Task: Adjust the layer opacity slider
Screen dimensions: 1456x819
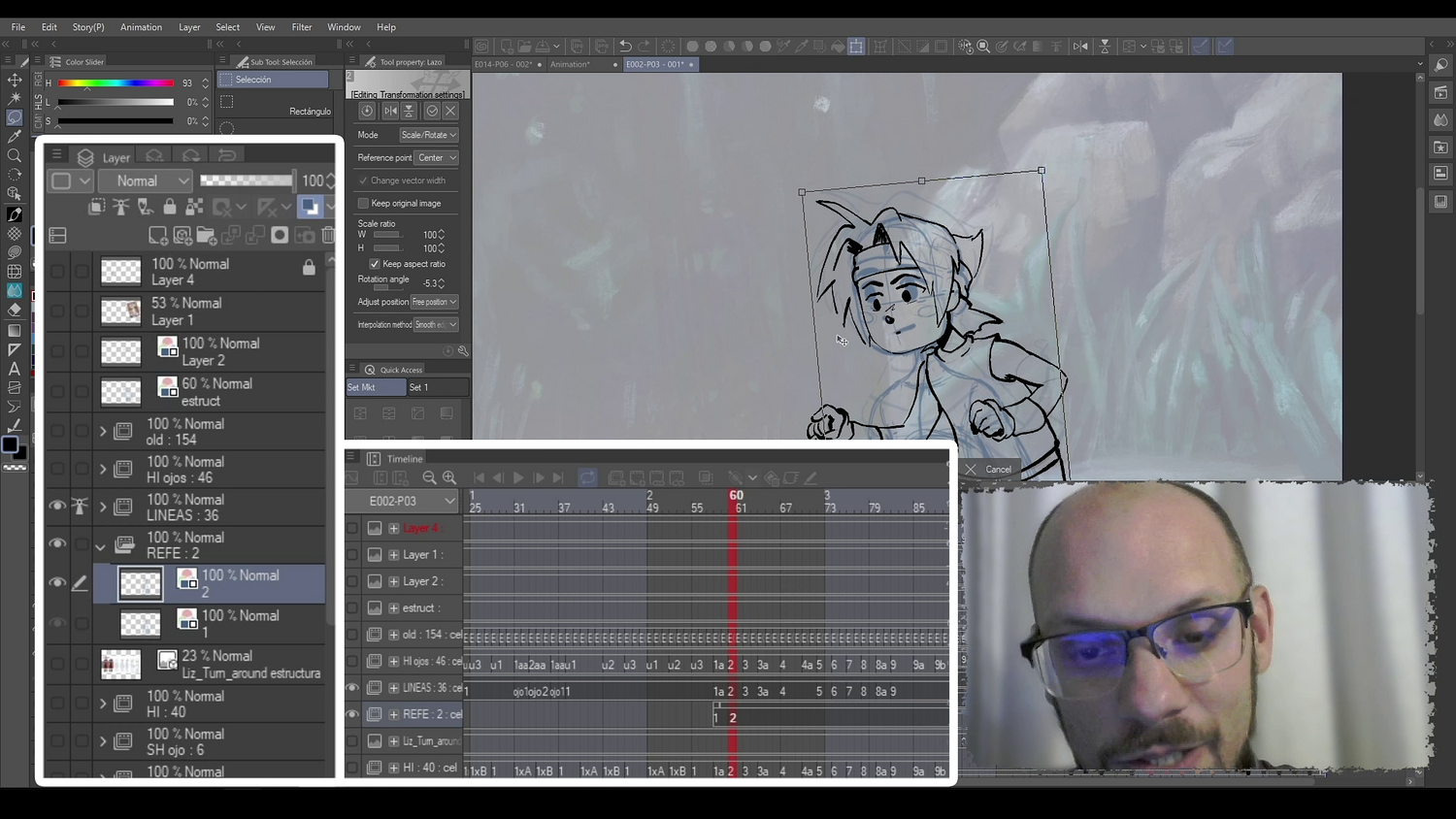Action: click(x=247, y=180)
